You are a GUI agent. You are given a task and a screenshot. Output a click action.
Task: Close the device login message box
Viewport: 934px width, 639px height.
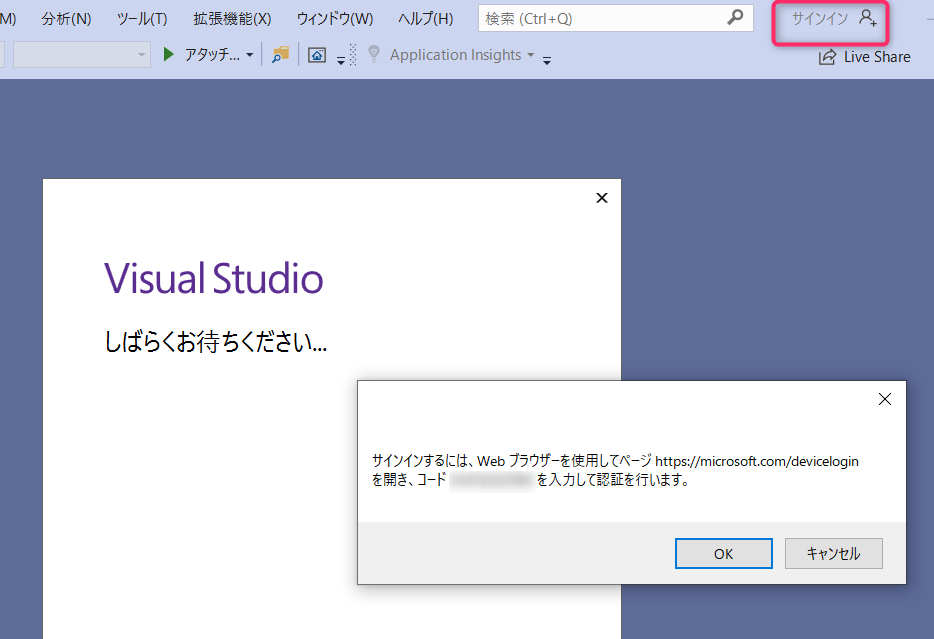click(x=885, y=399)
